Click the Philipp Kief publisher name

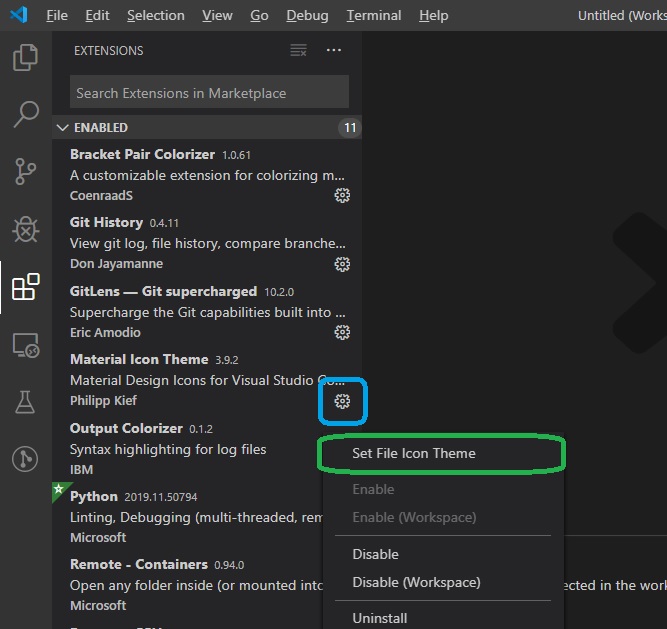coord(103,401)
